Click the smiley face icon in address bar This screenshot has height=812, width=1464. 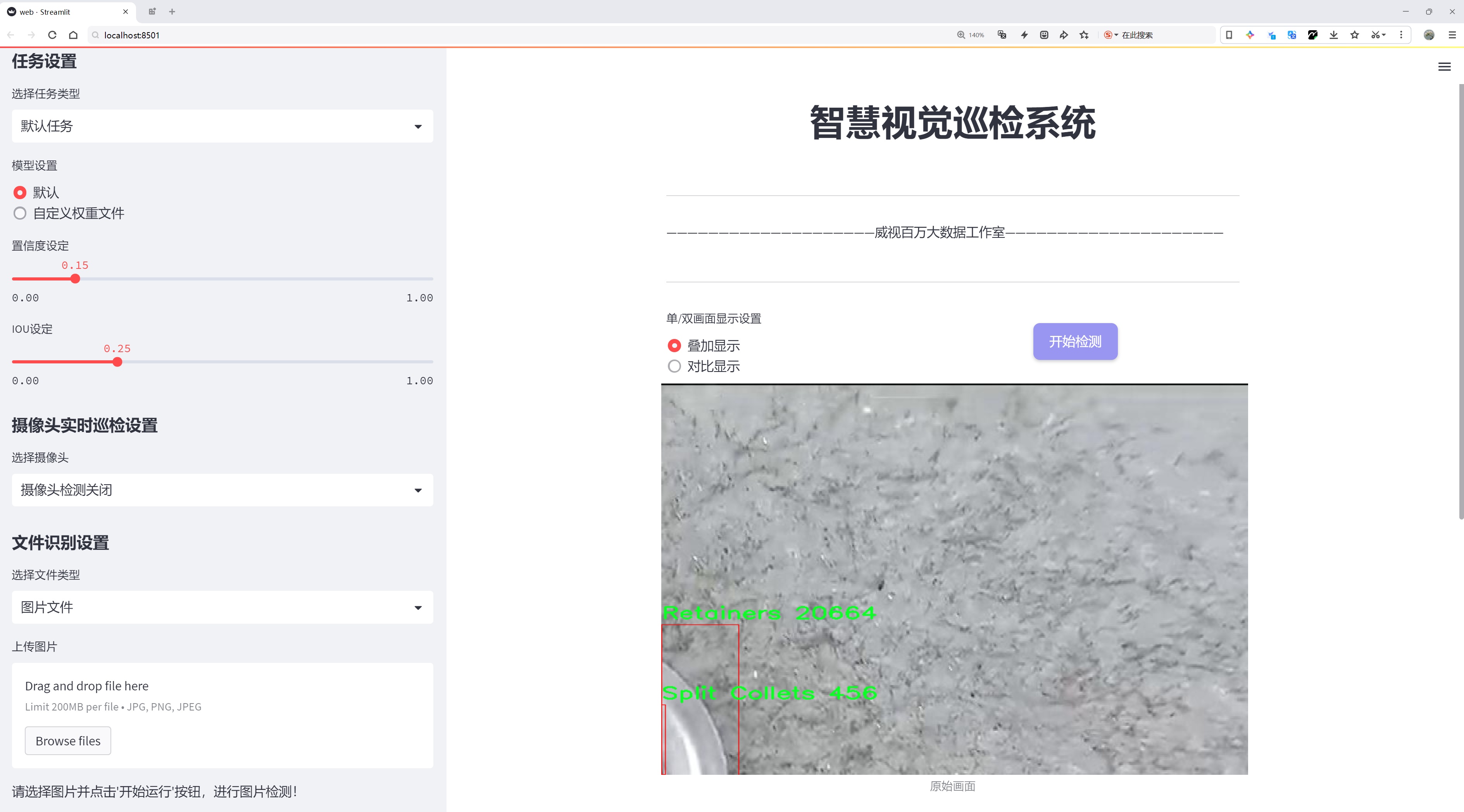1044,35
